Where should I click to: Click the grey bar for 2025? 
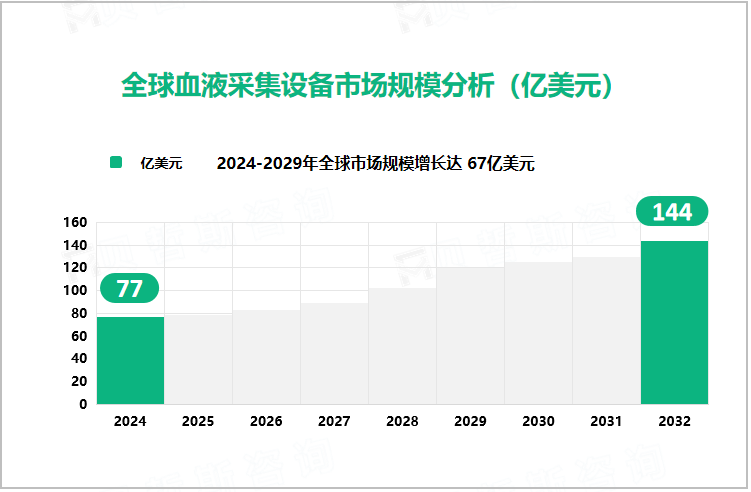click(x=198, y=359)
